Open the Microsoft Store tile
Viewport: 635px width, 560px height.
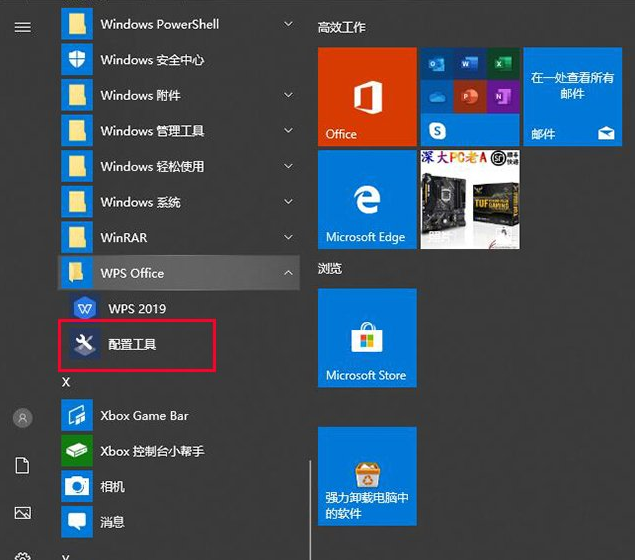coord(367,339)
